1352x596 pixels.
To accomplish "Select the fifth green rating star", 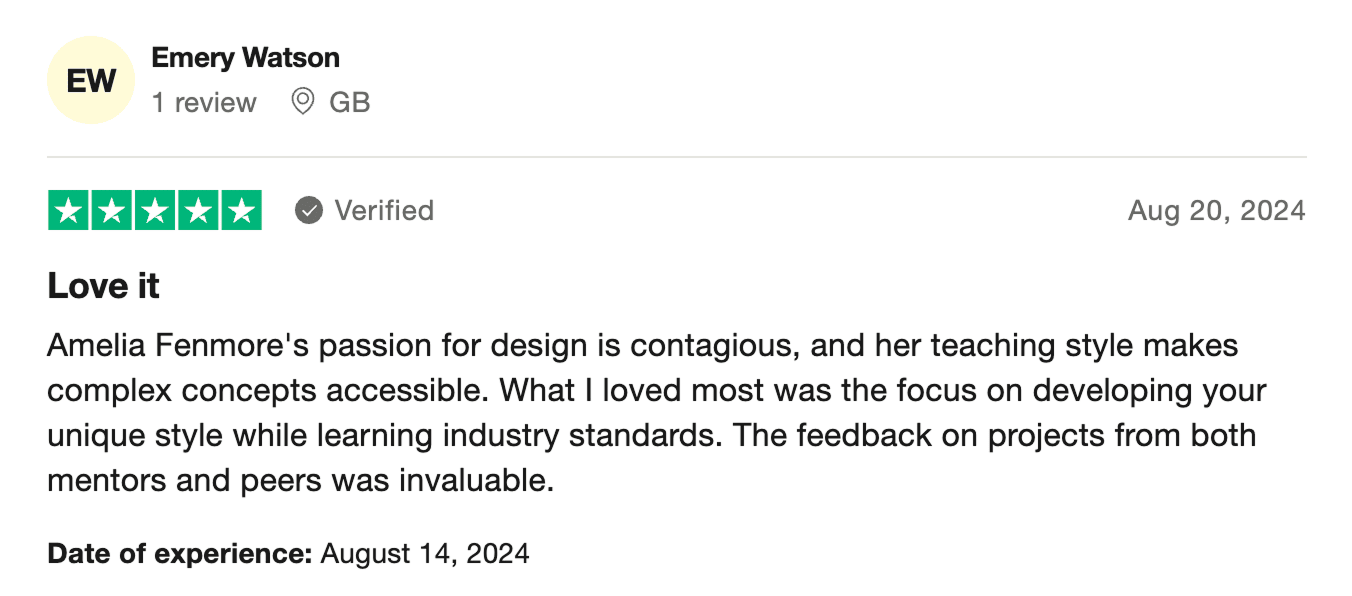I will click(x=241, y=210).
